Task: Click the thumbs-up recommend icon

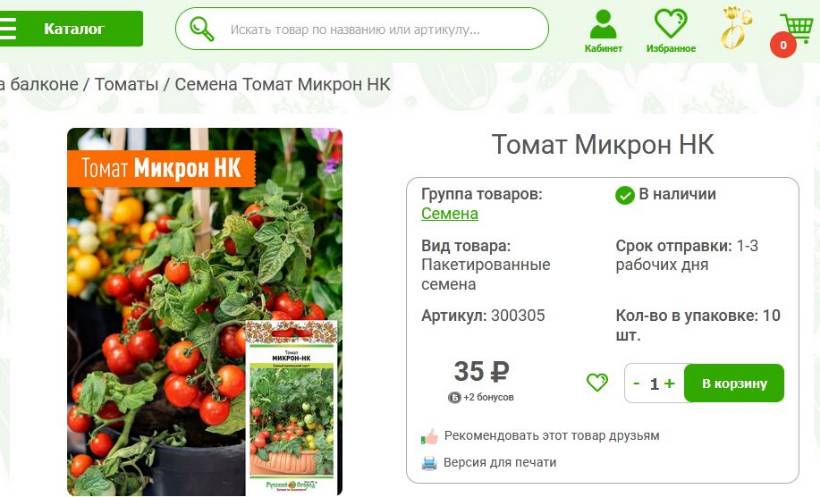Action: click(429, 436)
